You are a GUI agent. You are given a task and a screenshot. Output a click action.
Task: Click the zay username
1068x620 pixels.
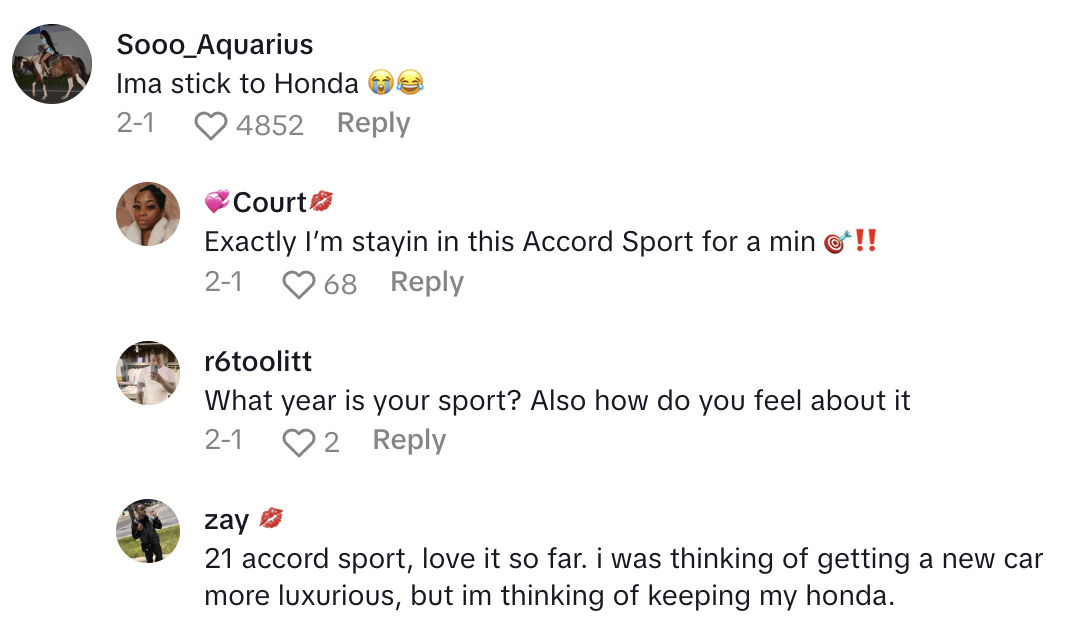pos(227,520)
